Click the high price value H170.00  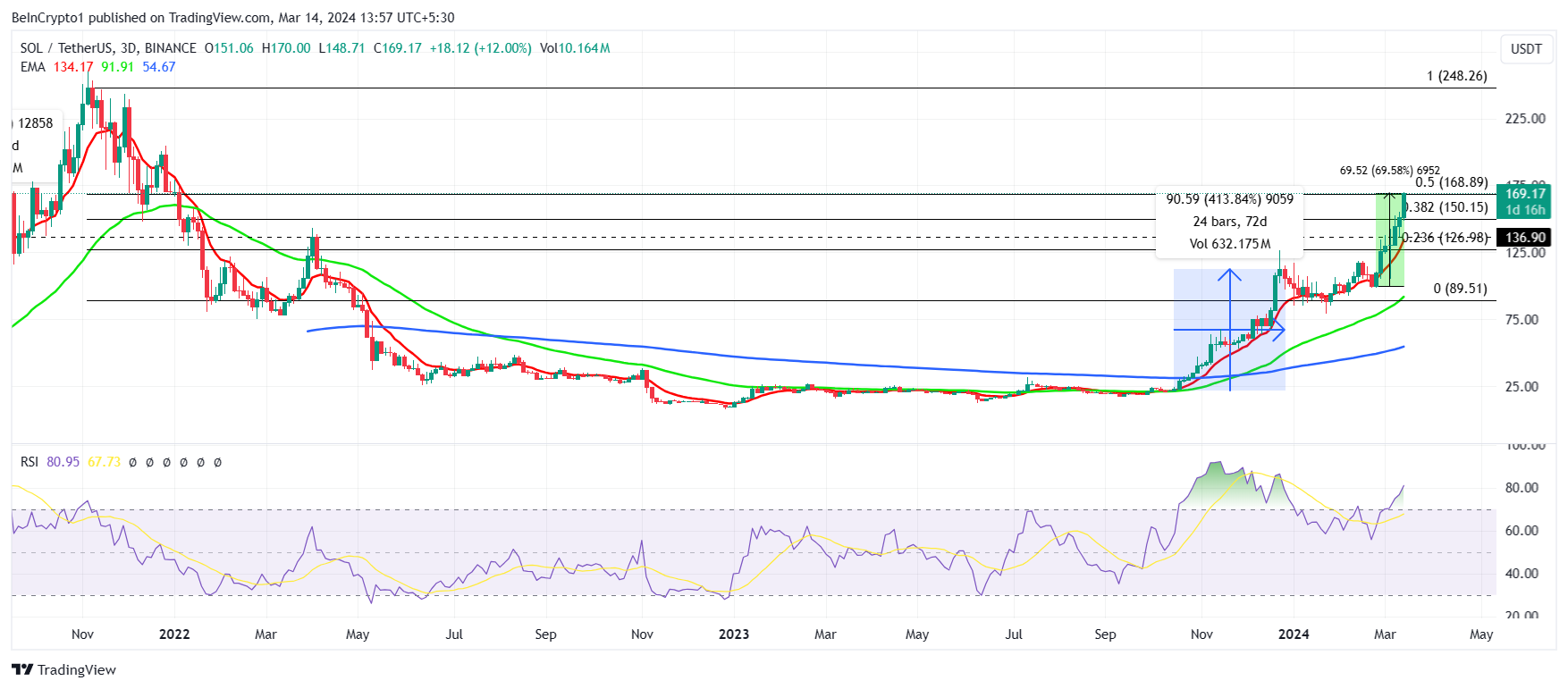click(x=286, y=48)
